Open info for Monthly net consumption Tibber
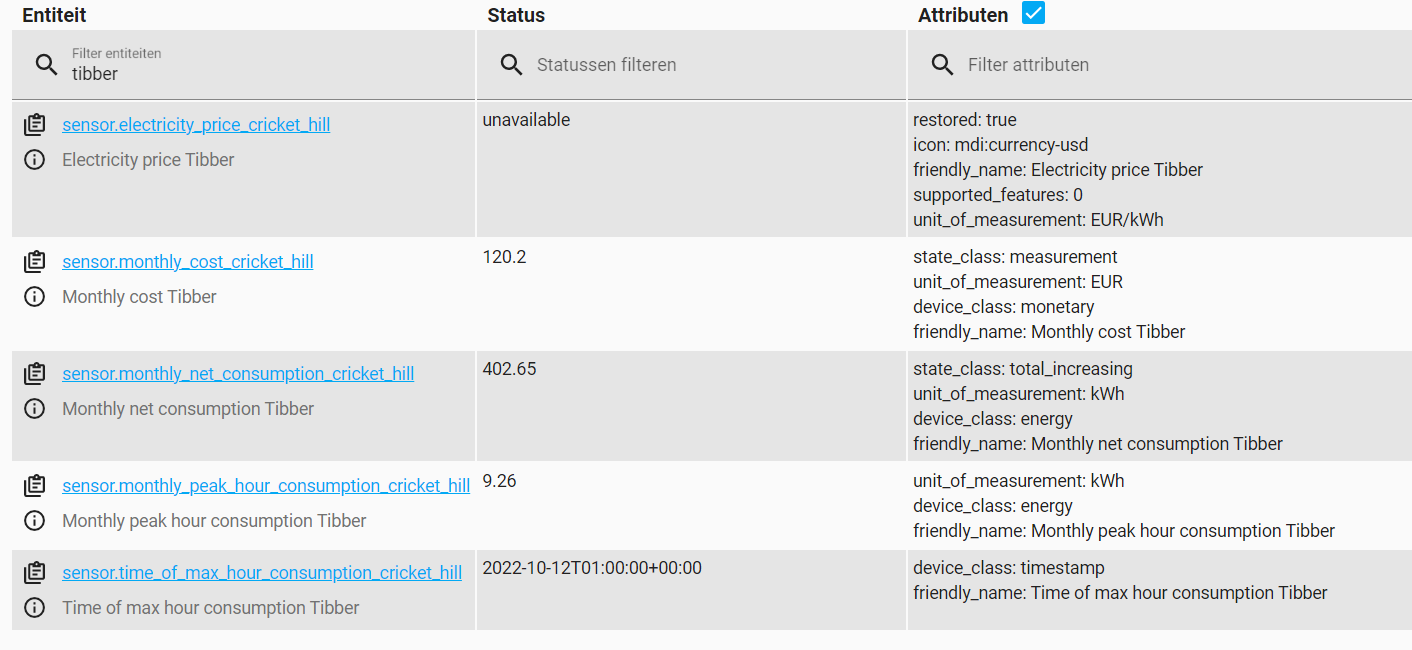The image size is (1412, 650). click(x=35, y=408)
